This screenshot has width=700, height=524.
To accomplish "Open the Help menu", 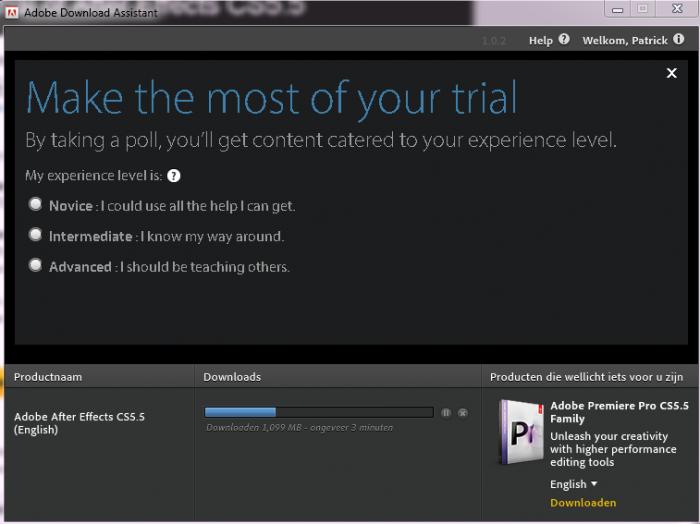I will coord(540,40).
